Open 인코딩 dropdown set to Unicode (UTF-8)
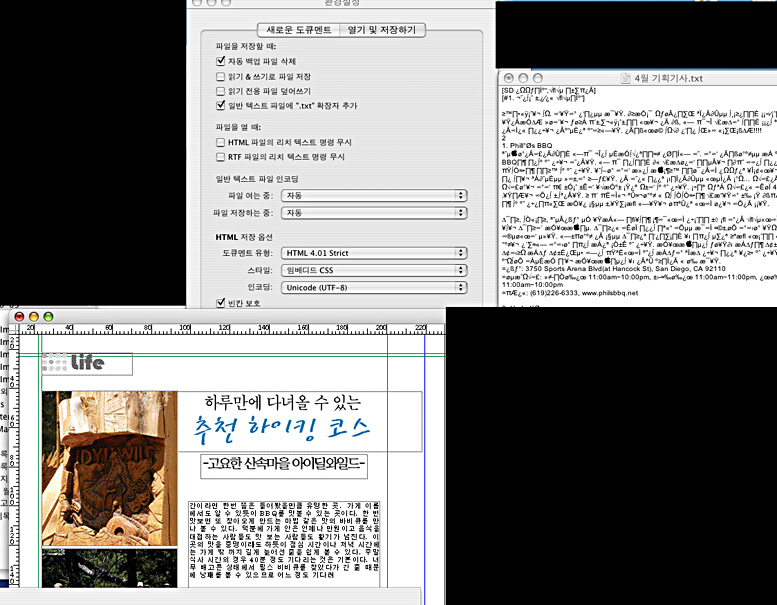Viewport: 777px width, 605px height. pos(373,287)
